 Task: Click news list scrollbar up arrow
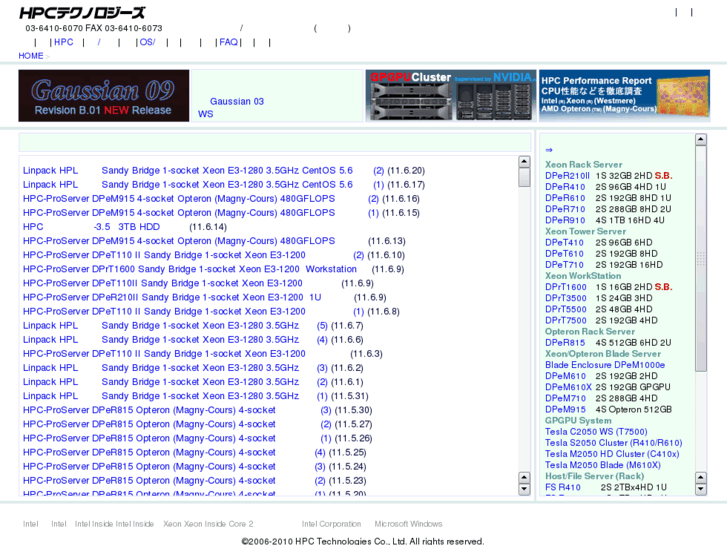click(524, 161)
